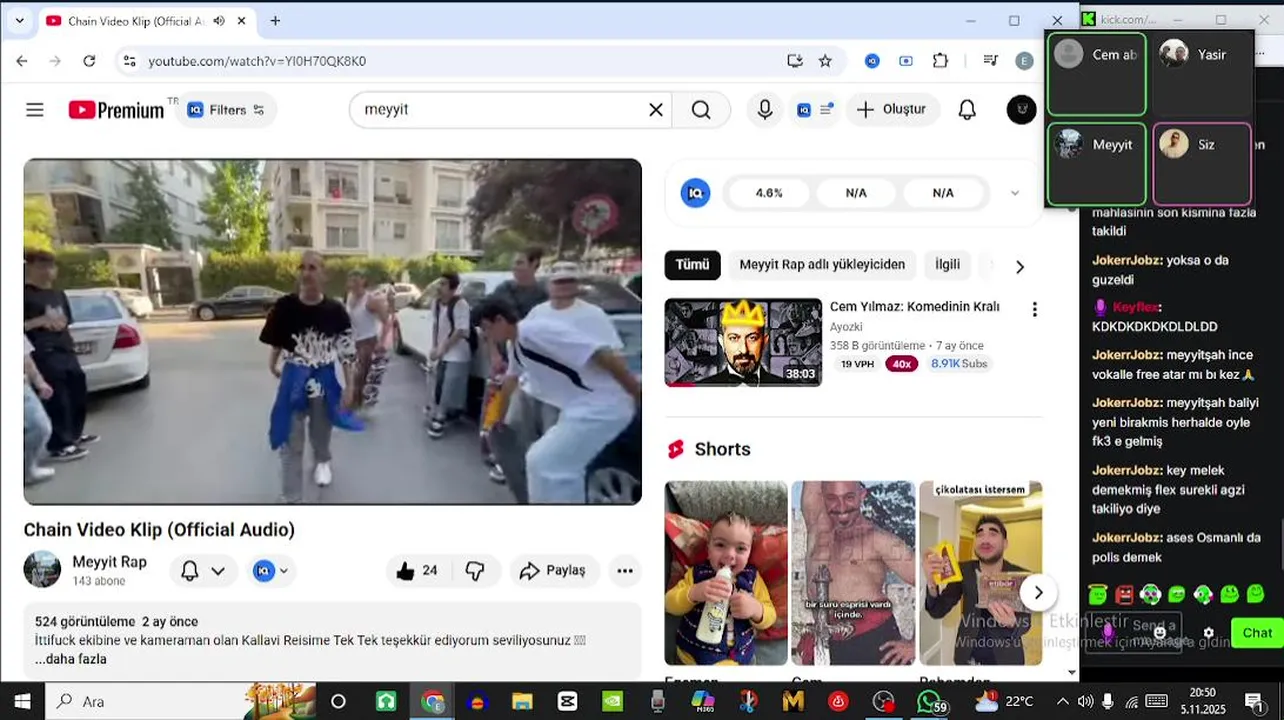Screen dimensions: 1284x720
Task: Open more actions ellipsis below video
Action: 625,571
